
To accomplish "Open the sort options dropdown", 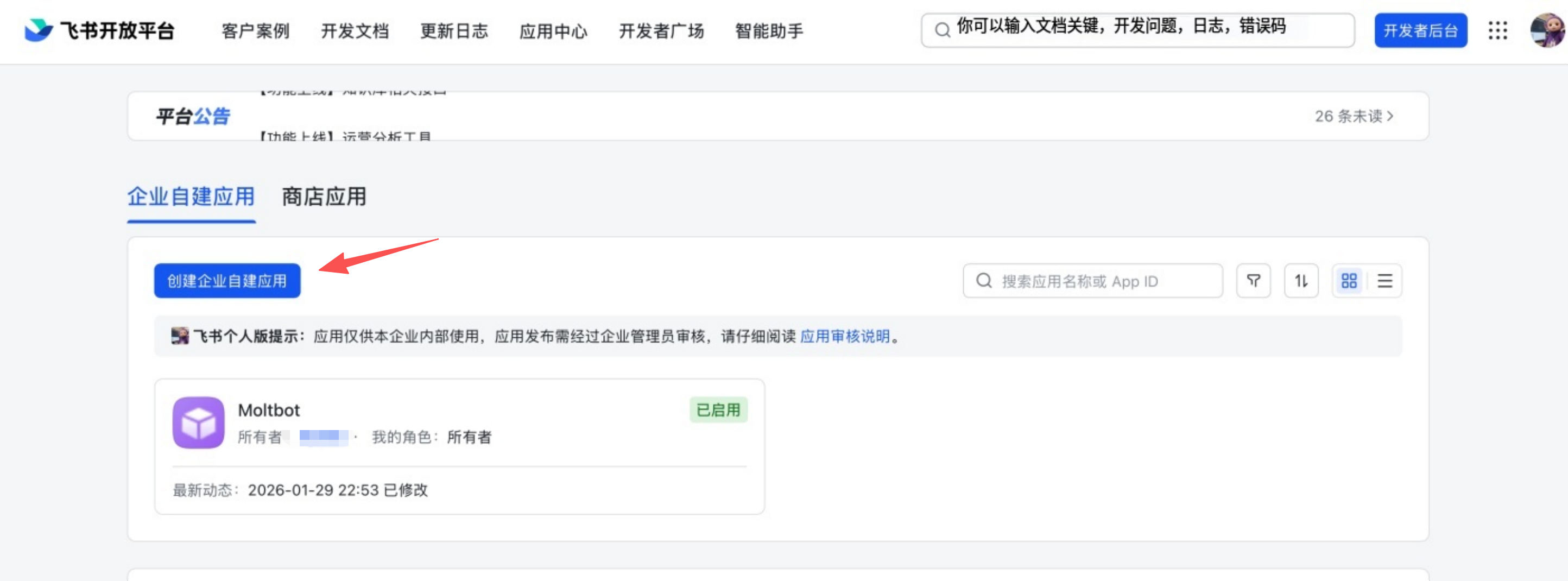I will pos(1301,281).
